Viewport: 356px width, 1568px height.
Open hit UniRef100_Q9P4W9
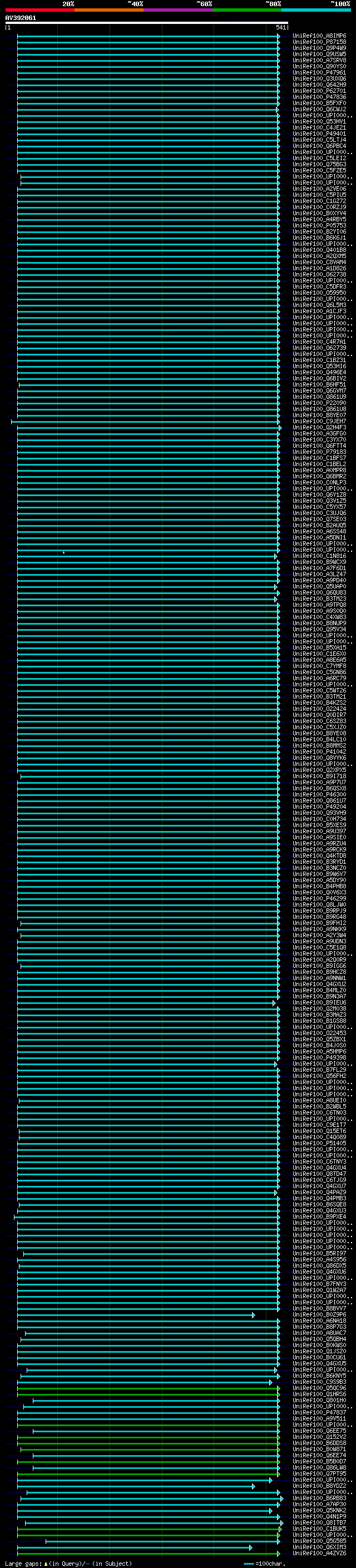click(x=319, y=48)
